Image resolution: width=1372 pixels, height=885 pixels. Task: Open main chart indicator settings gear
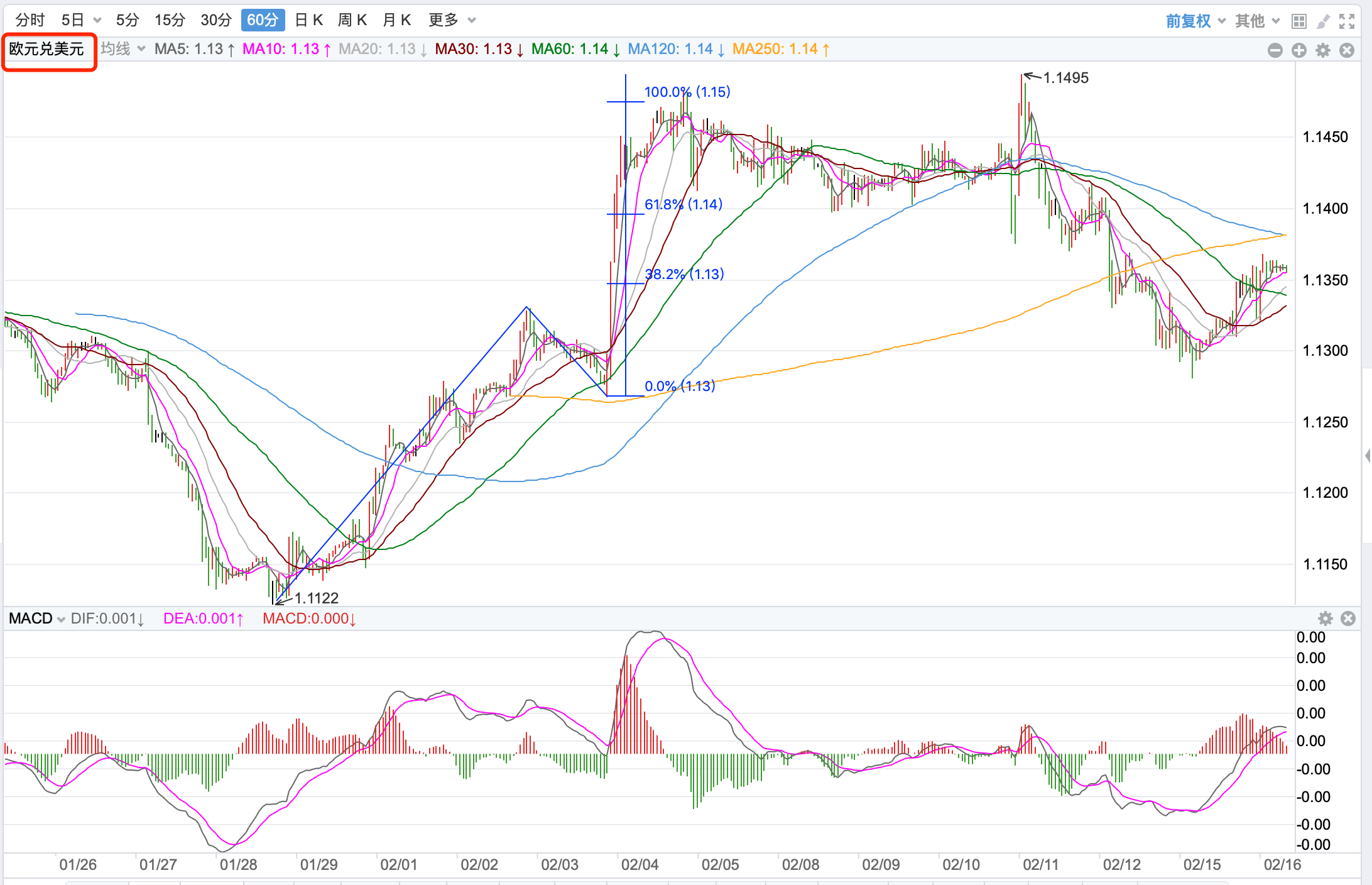point(1323,50)
